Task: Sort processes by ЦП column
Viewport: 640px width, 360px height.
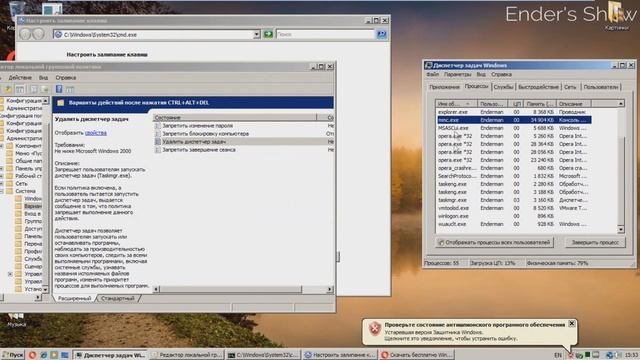Action: 516,104
